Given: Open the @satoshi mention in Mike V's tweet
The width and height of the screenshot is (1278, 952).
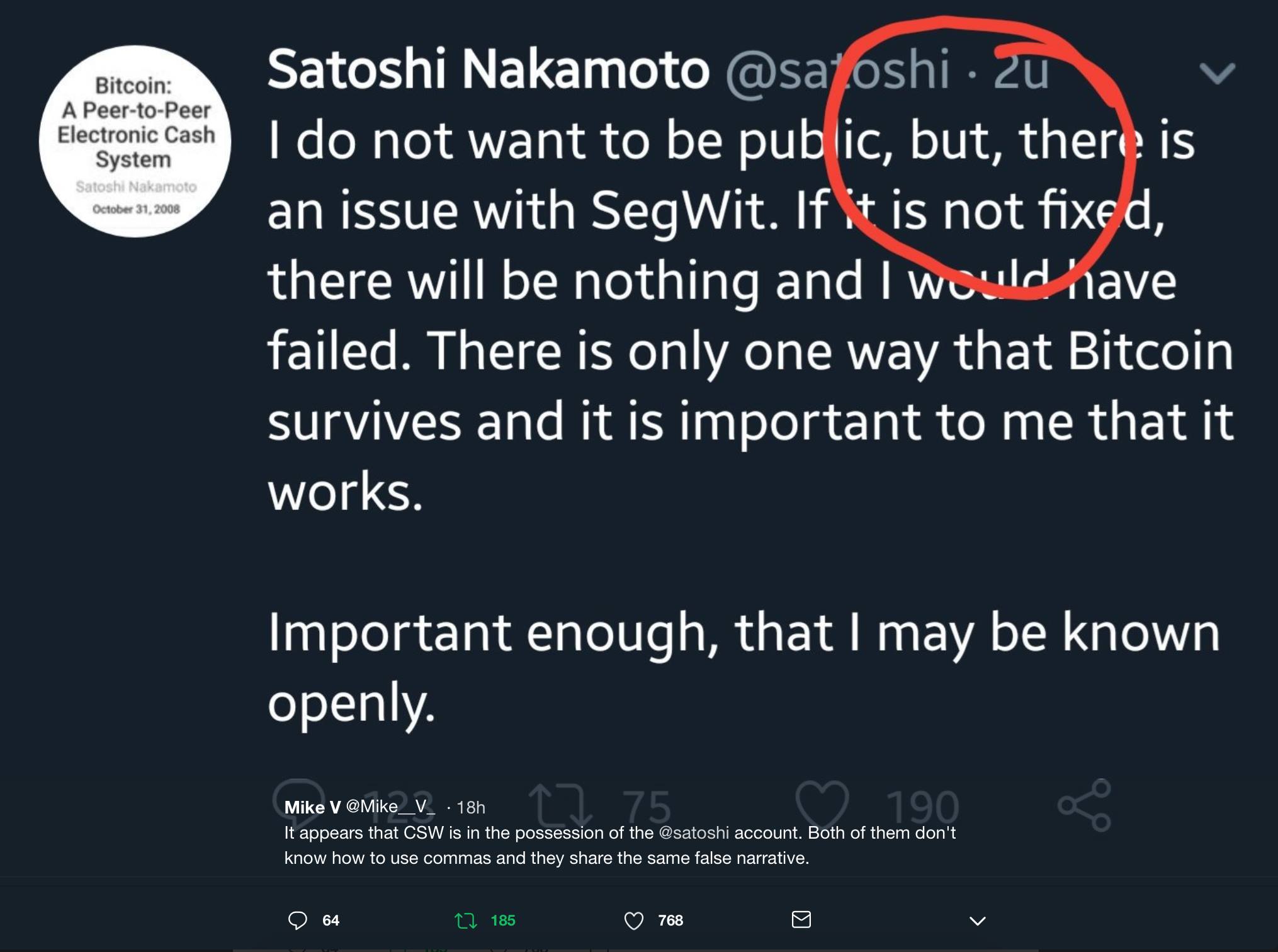Looking at the screenshot, I should (693, 833).
